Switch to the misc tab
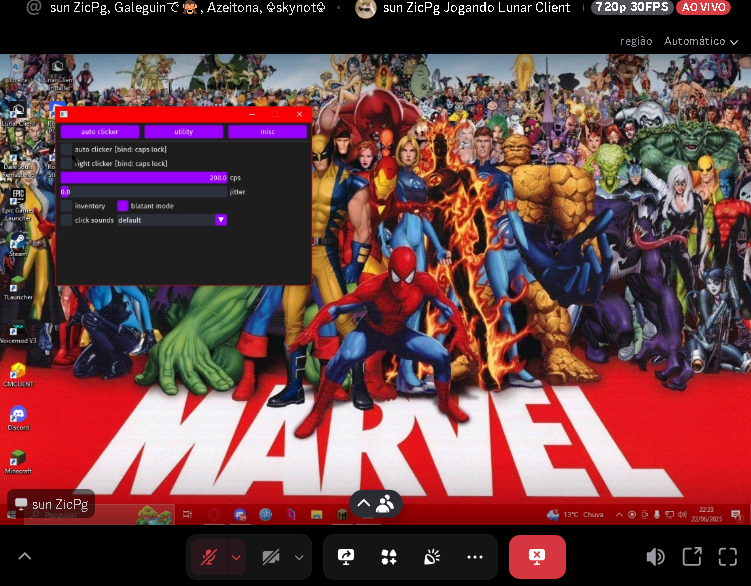Viewport: 751px width, 586px height. point(267,132)
